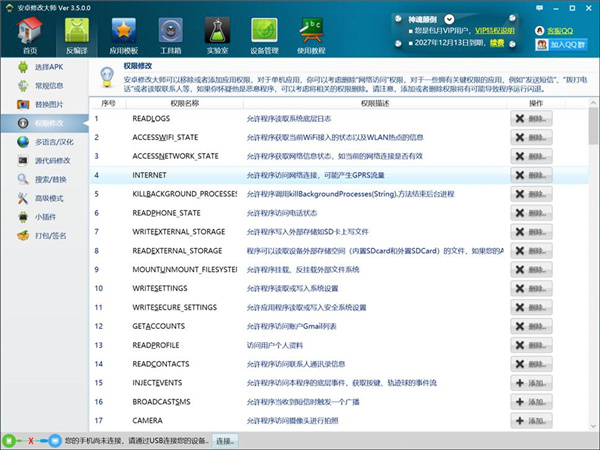
Task: Click the 选择APK sidebar item
Action: click(x=44, y=67)
